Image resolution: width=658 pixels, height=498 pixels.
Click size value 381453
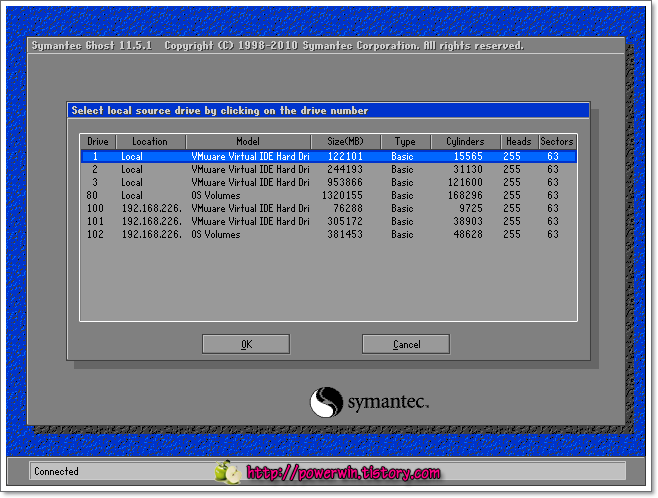pyautogui.click(x=345, y=235)
